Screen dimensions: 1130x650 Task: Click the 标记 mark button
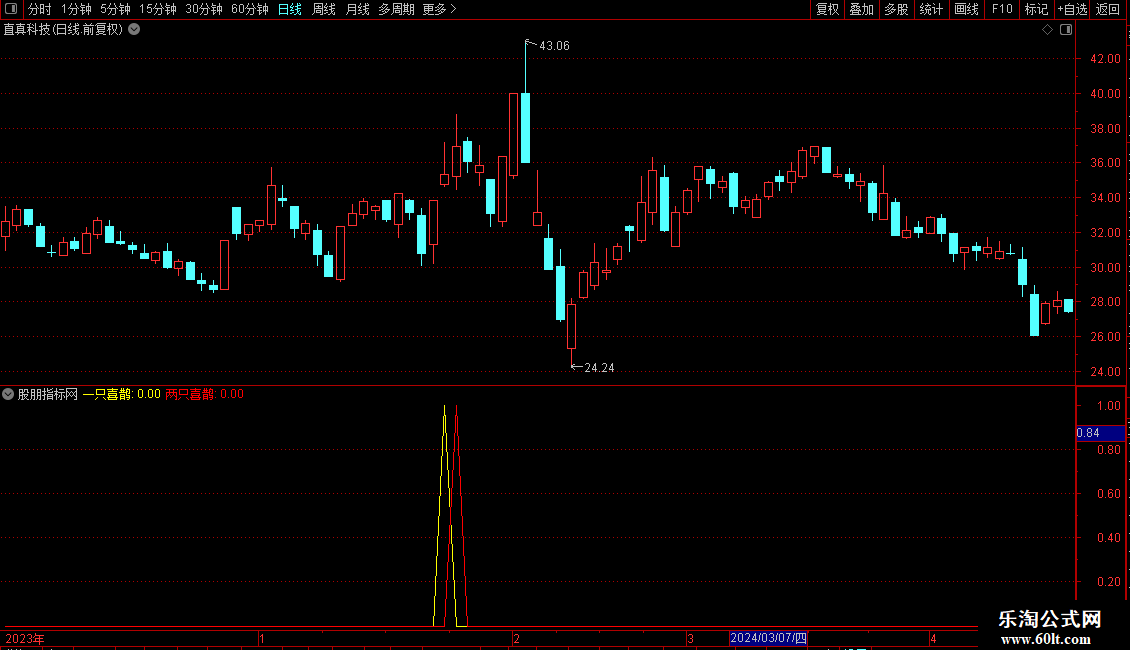1036,9
